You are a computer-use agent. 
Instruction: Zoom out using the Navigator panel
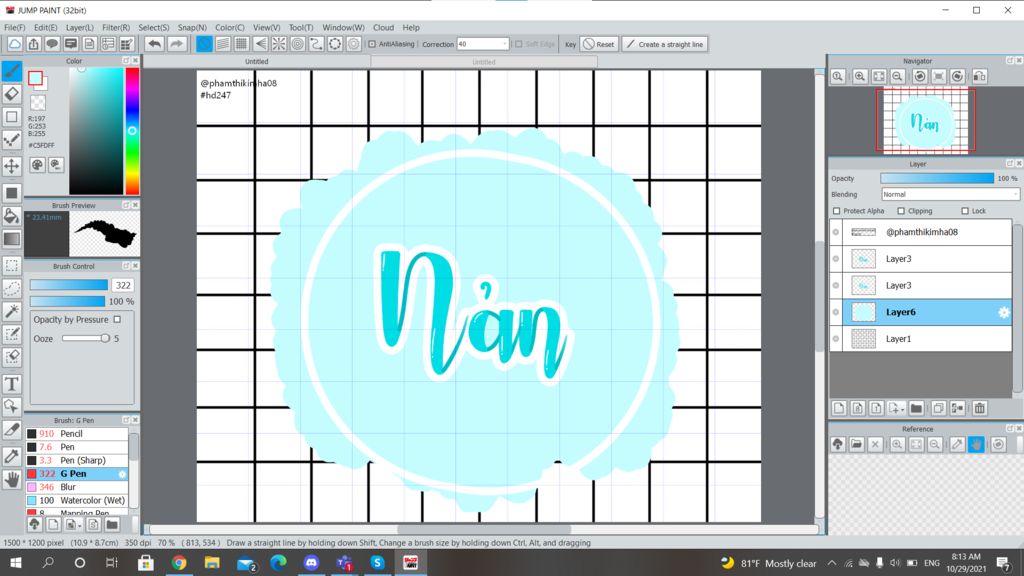(898, 76)
